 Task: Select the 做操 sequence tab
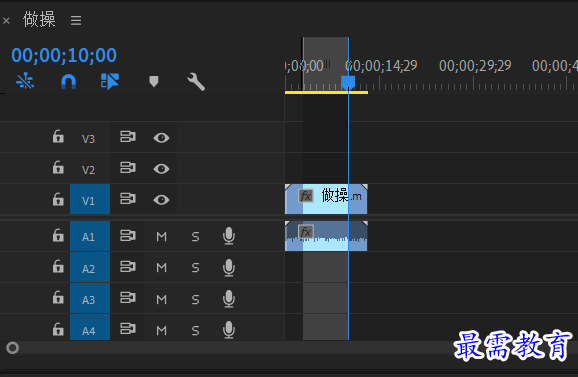click(x=39, y=19)
